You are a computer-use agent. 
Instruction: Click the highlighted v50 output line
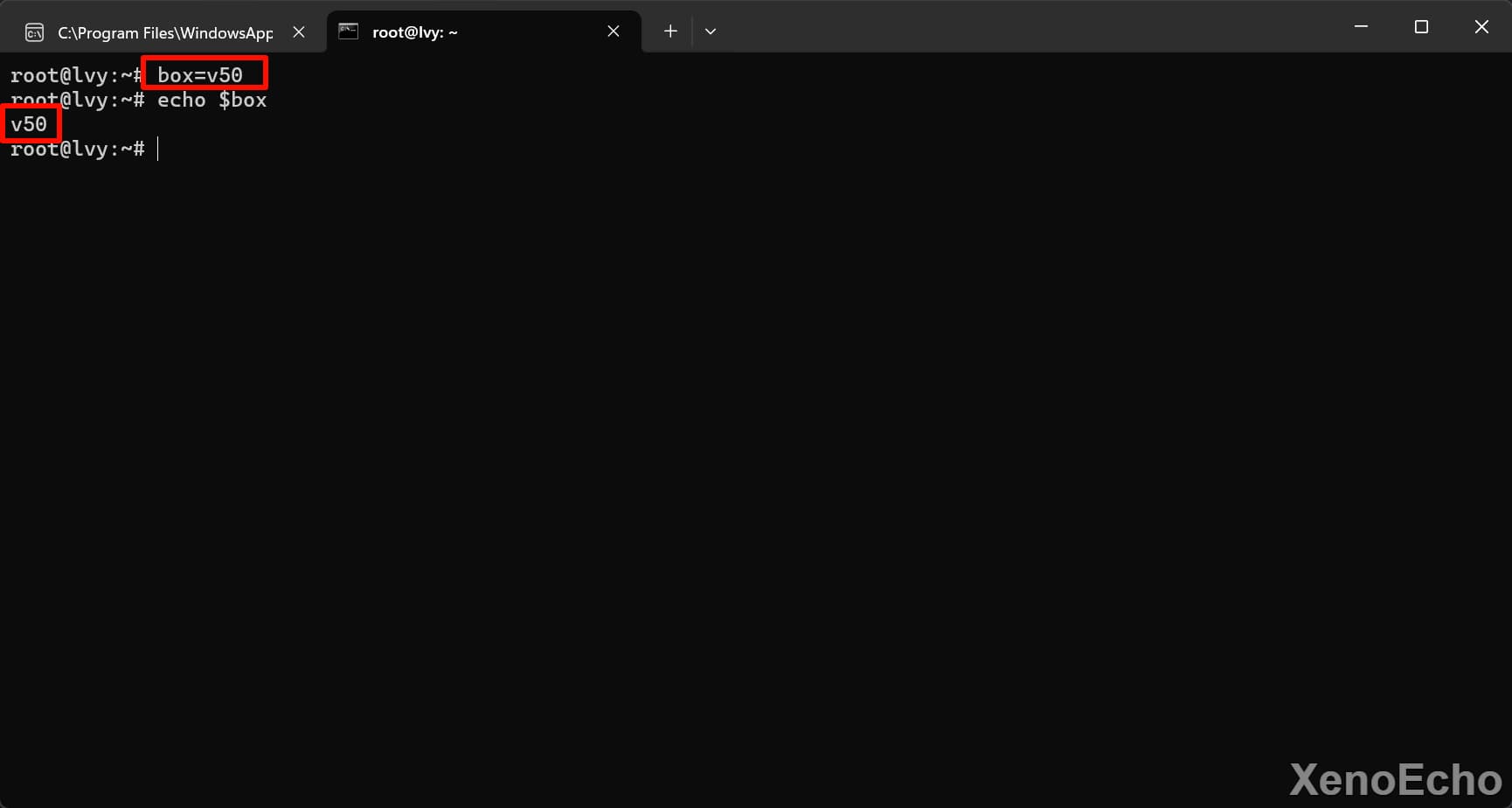tap(29, 124)
